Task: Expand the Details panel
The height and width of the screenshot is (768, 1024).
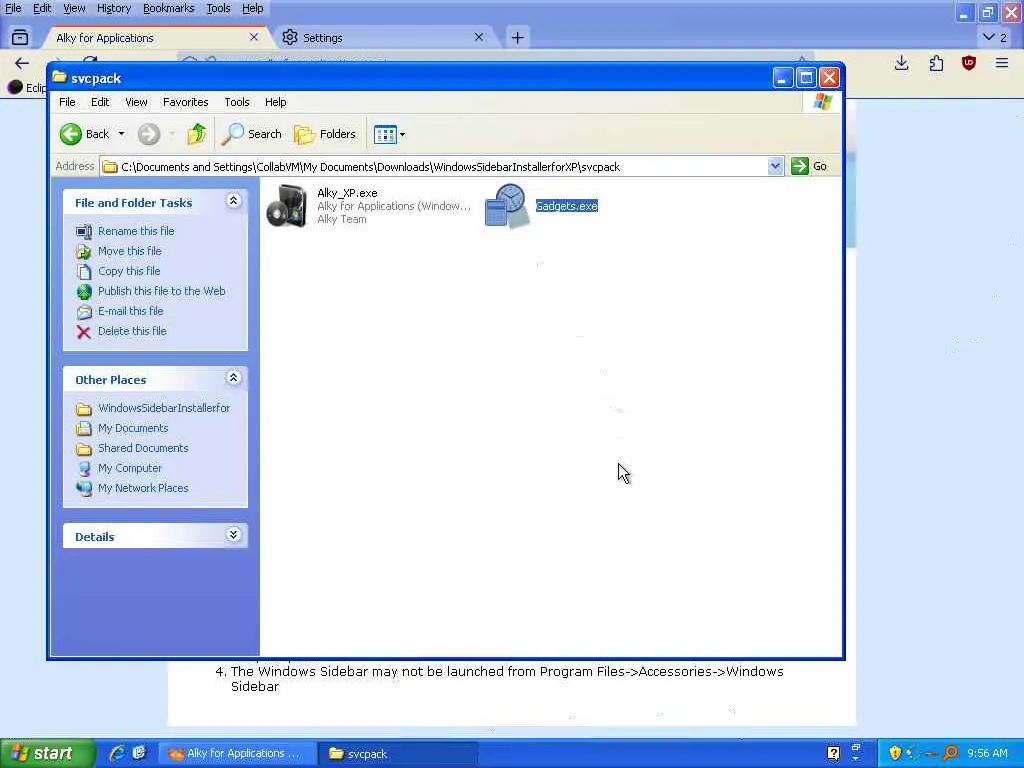Action: (233, 535)
